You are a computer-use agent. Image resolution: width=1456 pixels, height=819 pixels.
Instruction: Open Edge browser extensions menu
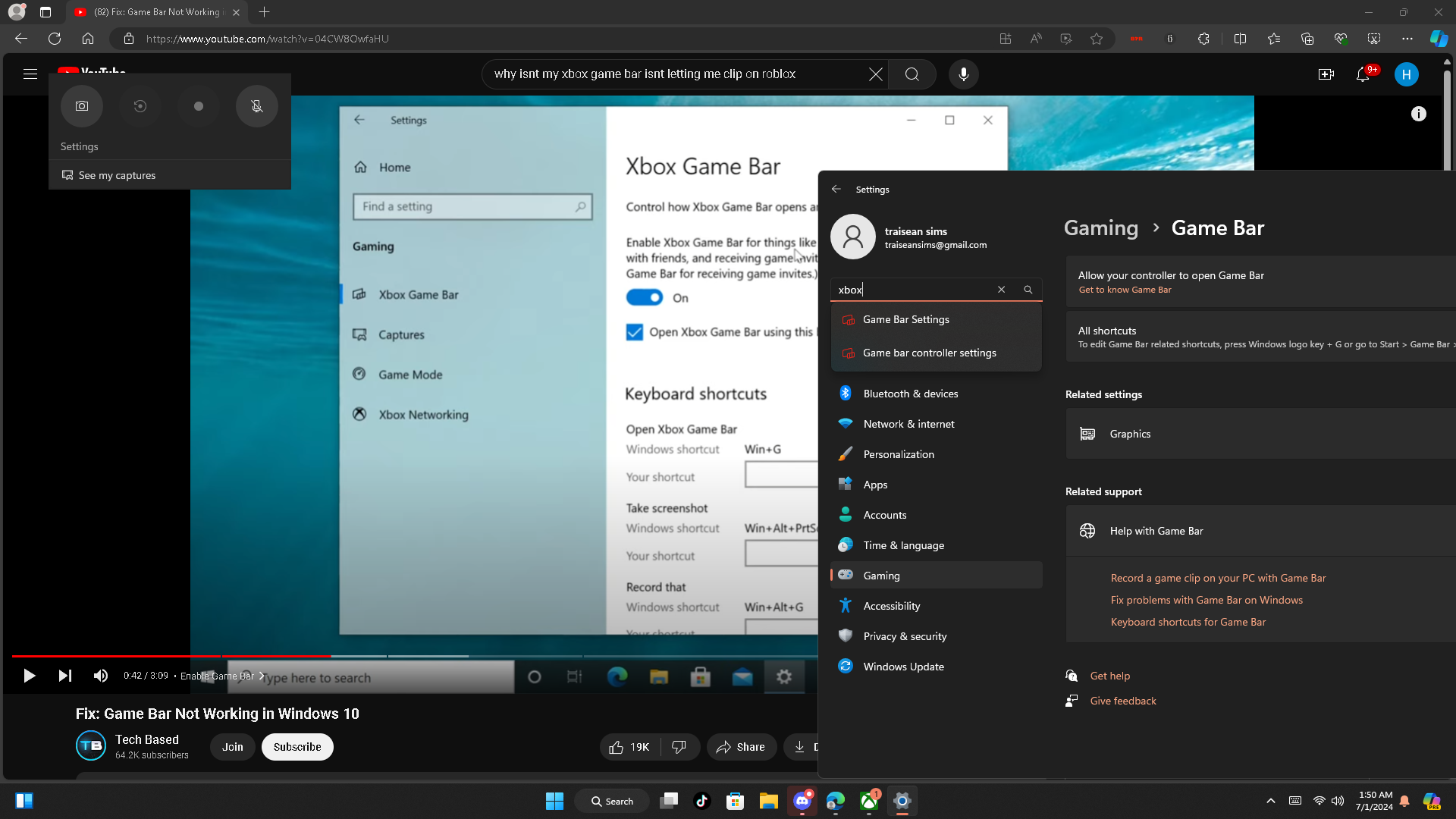tap(1203, 39)
